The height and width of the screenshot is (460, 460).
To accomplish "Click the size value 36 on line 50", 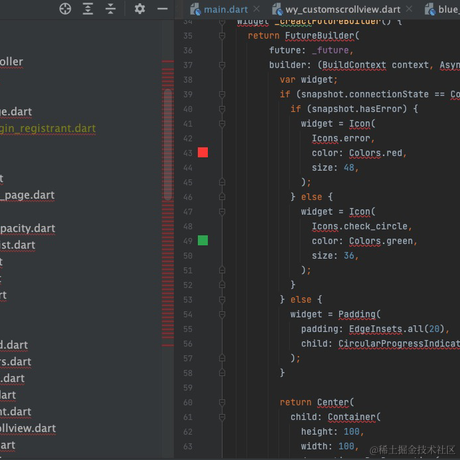I will coord(349,256).
